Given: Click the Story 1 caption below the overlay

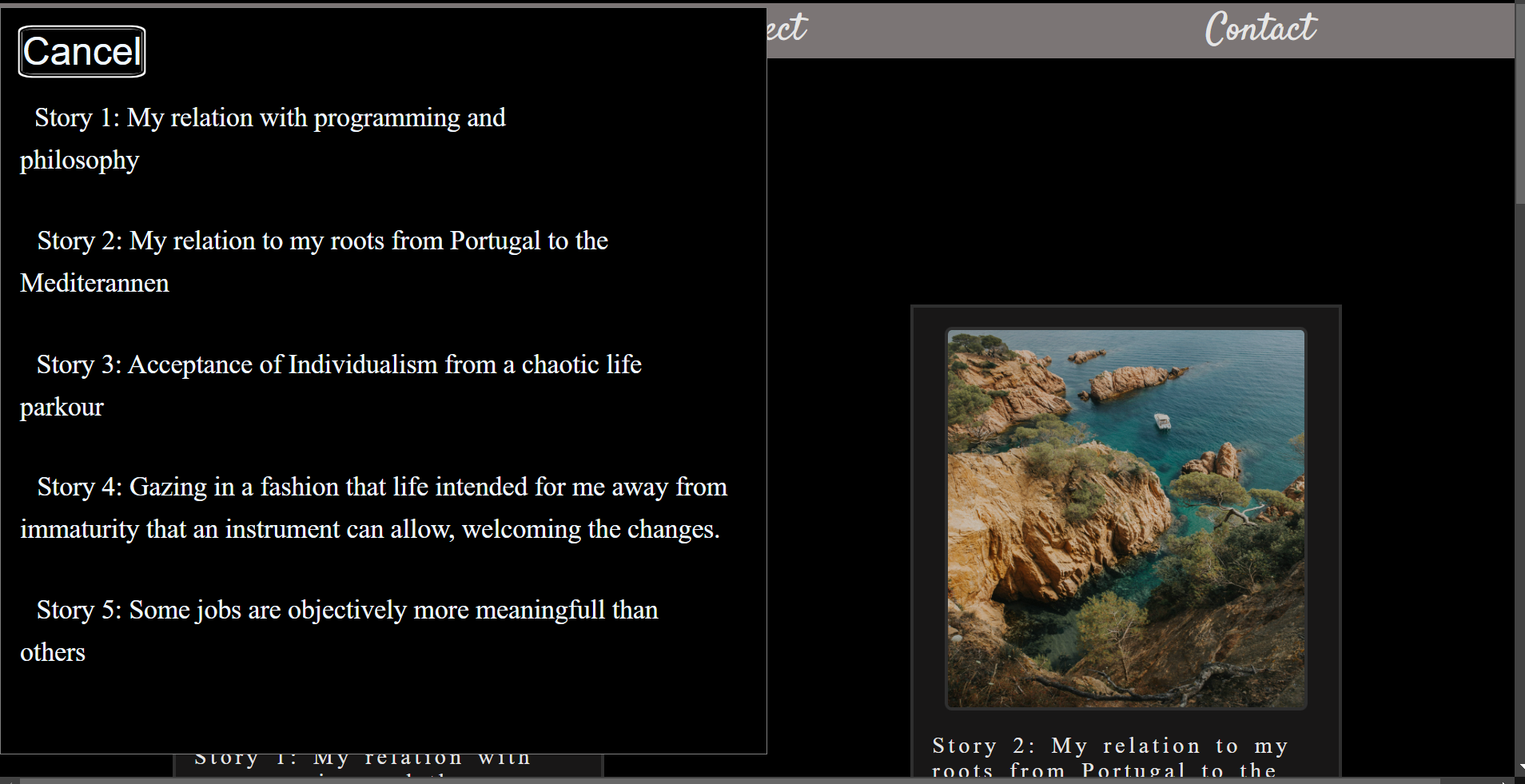Looking at the screenshot, I should coord(362,759).
